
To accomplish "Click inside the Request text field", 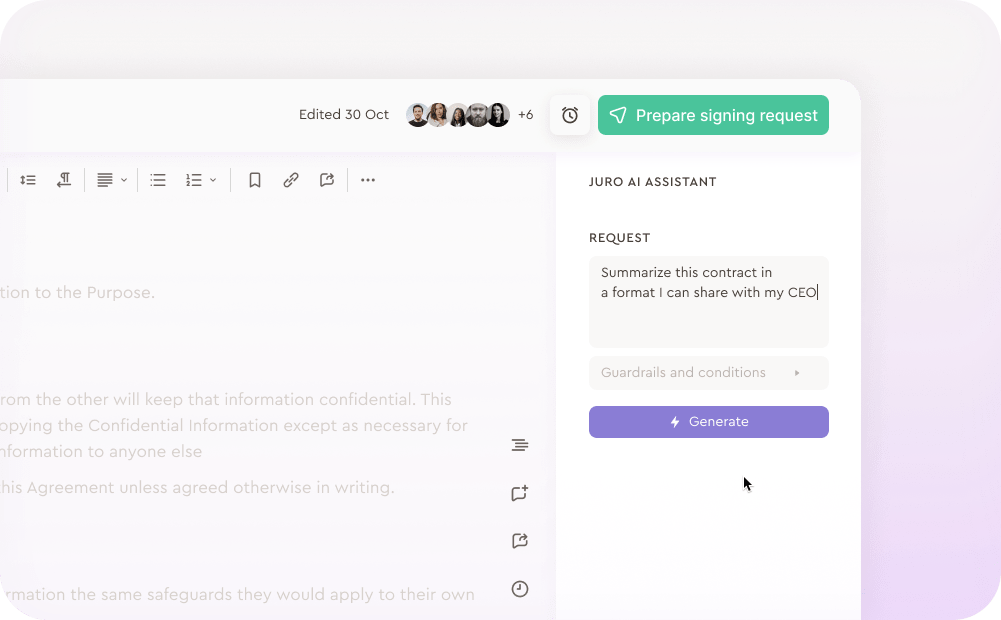I will (x=709, y=302).
